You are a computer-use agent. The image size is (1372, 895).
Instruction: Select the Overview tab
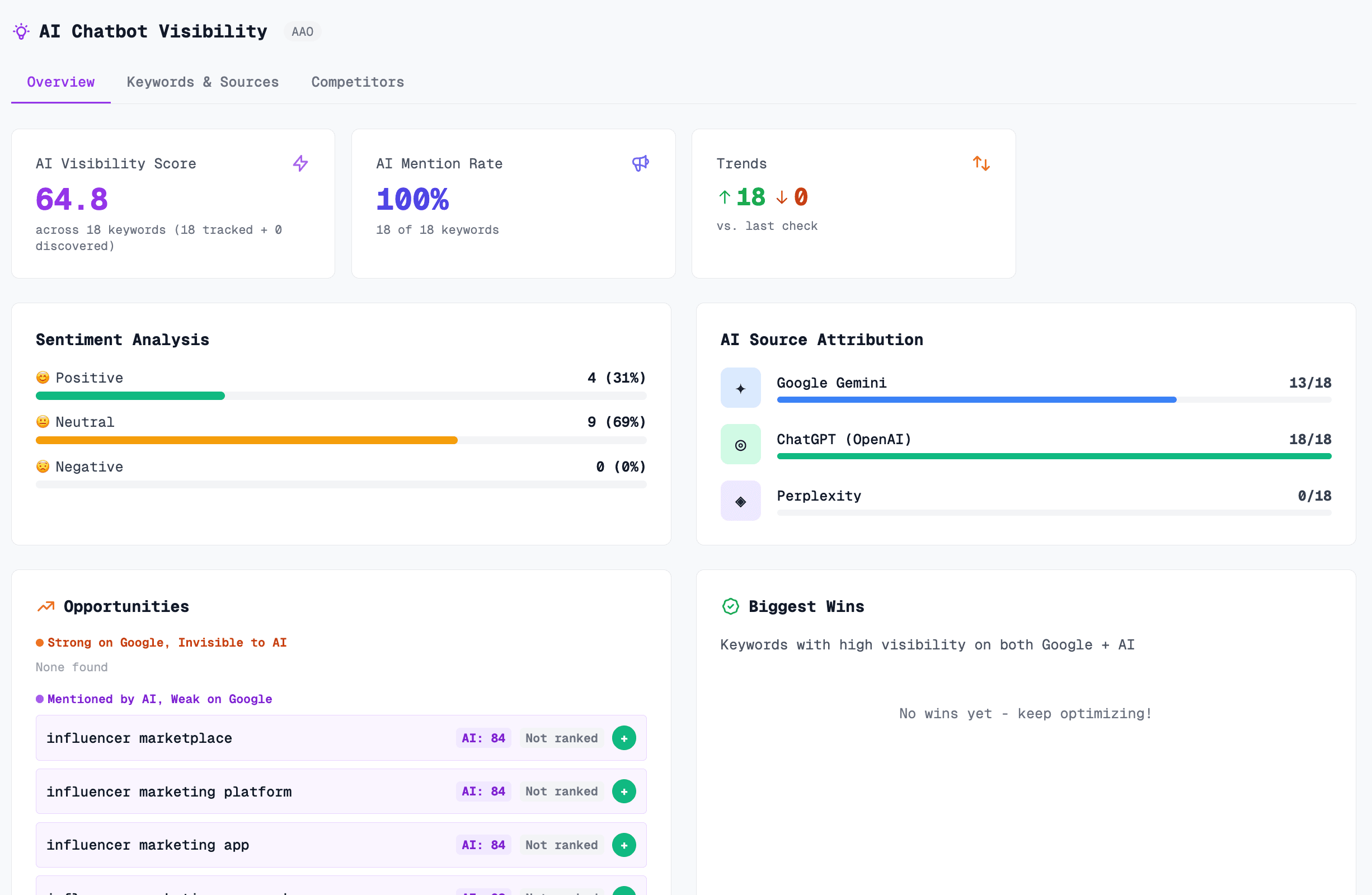click(x=60, y=82)
